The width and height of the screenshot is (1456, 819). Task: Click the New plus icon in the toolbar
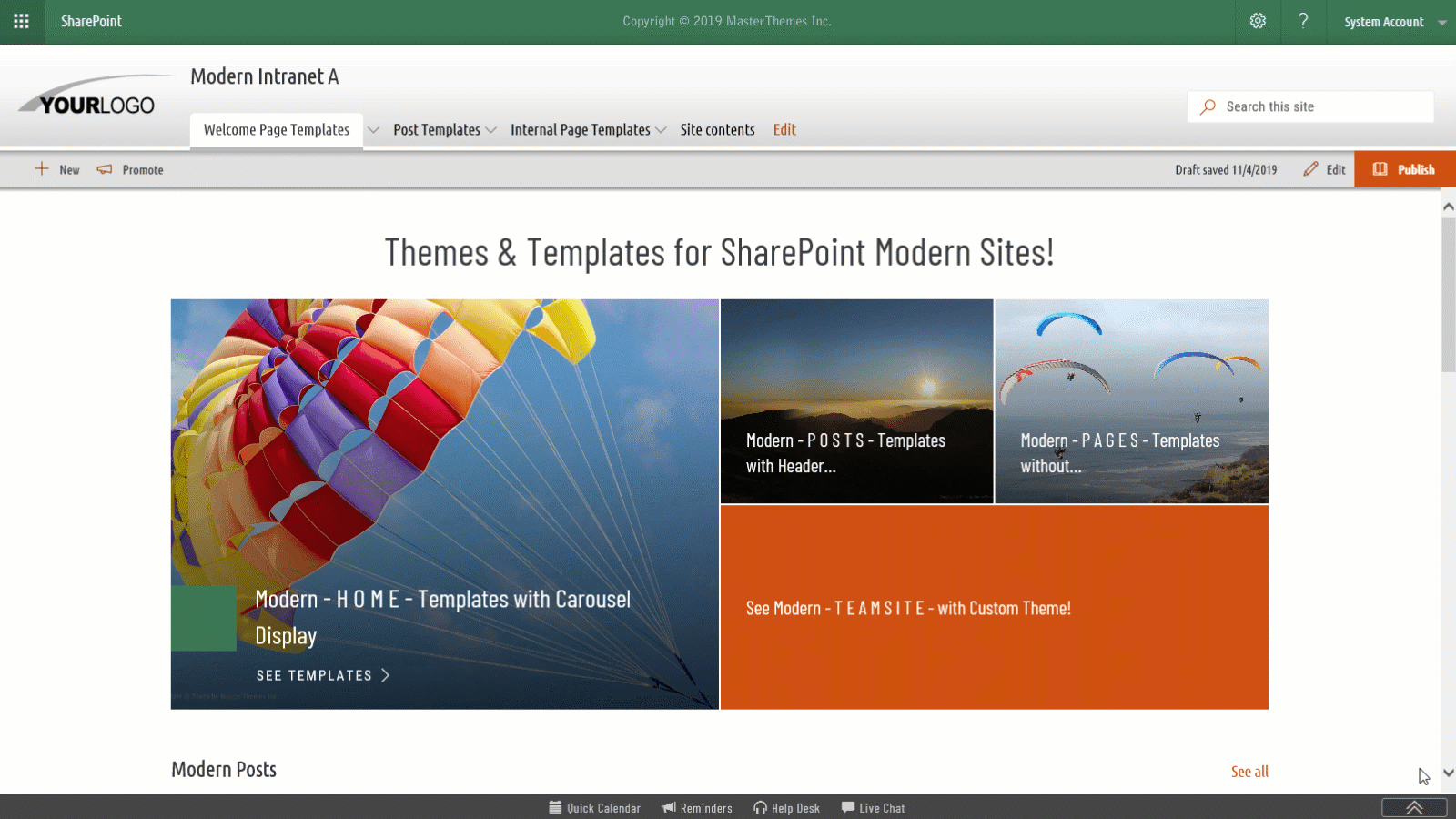[42, 168]
